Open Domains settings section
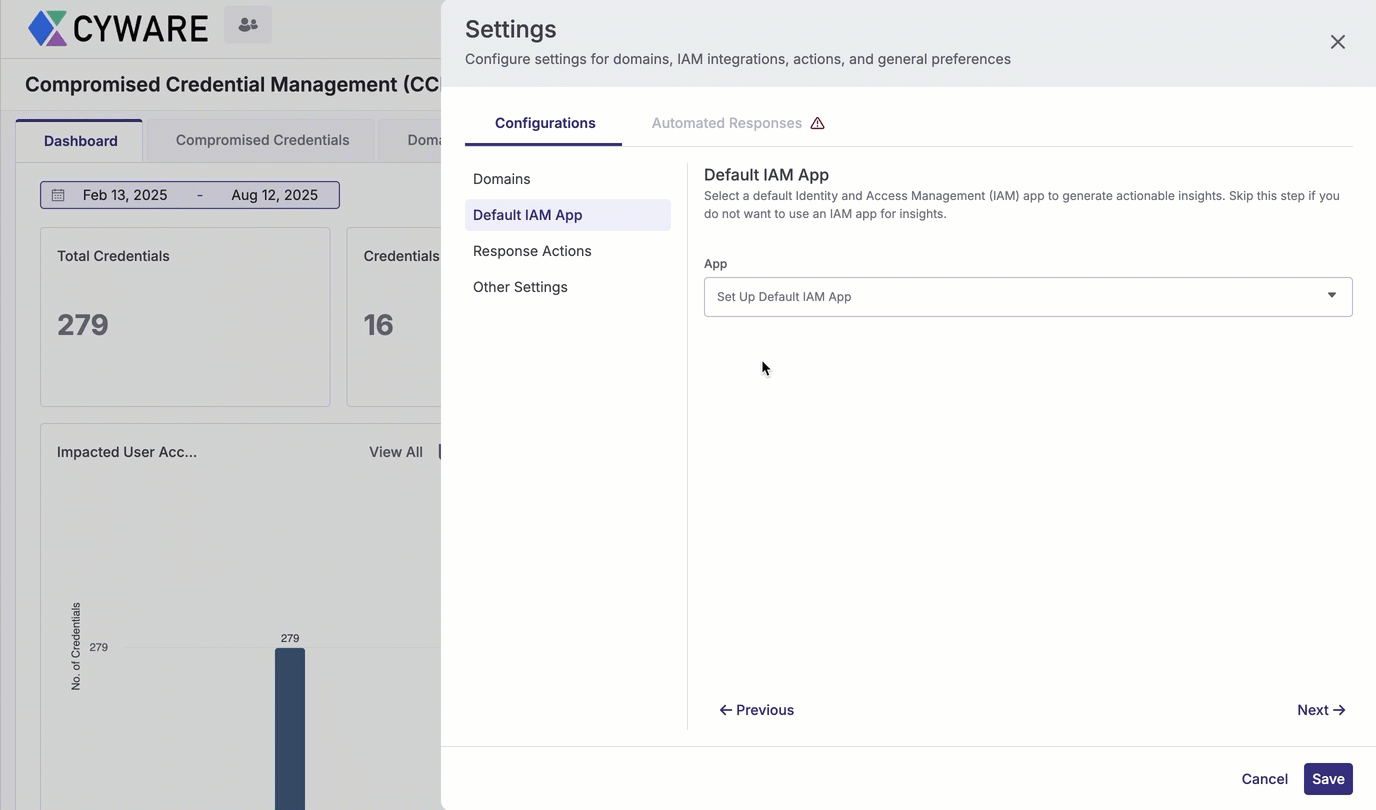Screen dimensions: 1376x810 click(502, 179)
